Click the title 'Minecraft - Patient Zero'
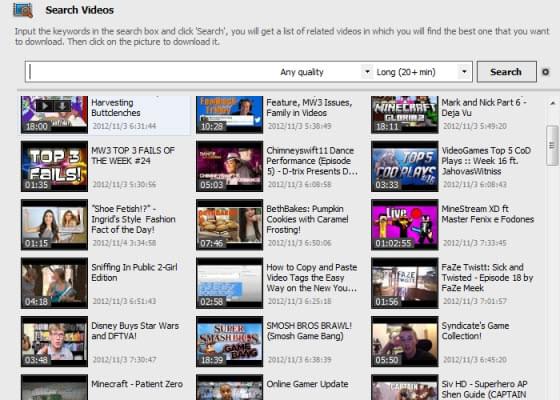The height and width of the screenshot is (400, 560). [137, 384]
